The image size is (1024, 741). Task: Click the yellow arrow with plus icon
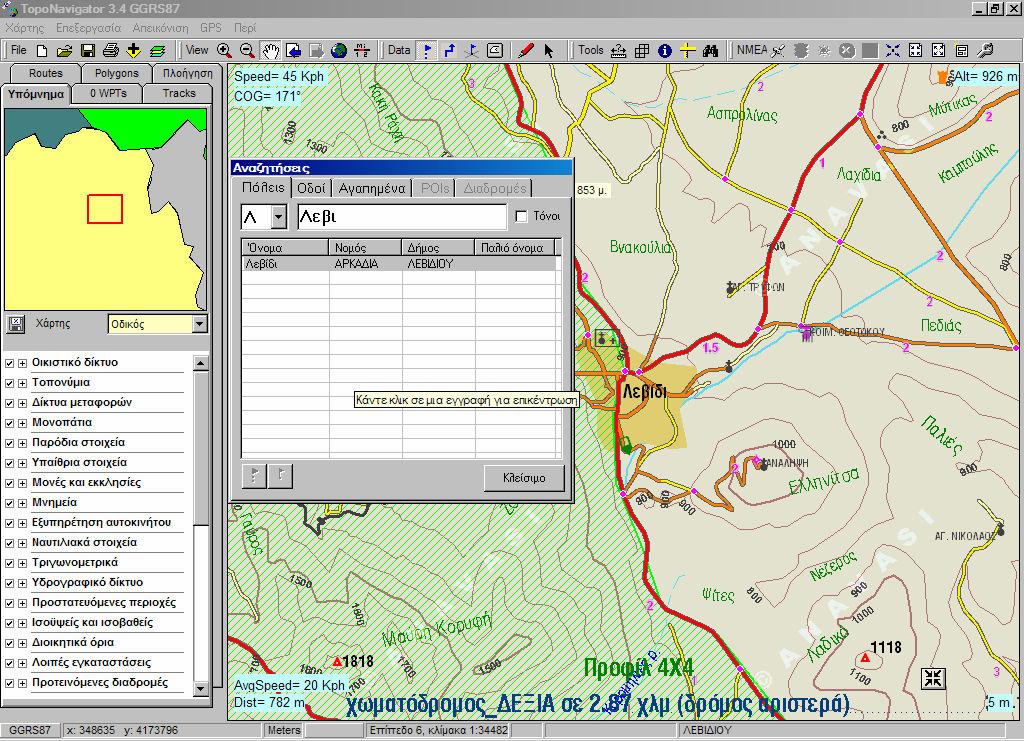tap(133, 51)
